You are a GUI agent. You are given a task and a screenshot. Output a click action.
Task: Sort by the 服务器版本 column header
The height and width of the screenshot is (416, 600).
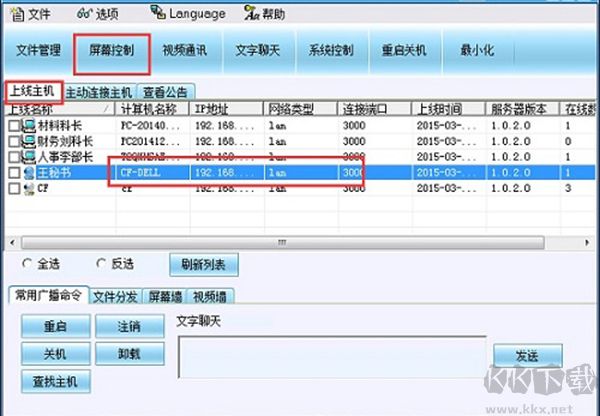click(523, 109)
